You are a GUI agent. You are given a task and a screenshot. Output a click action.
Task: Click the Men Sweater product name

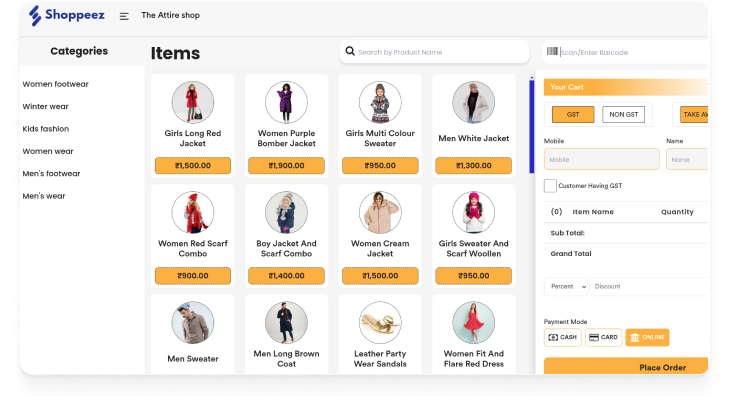(193, 359)
